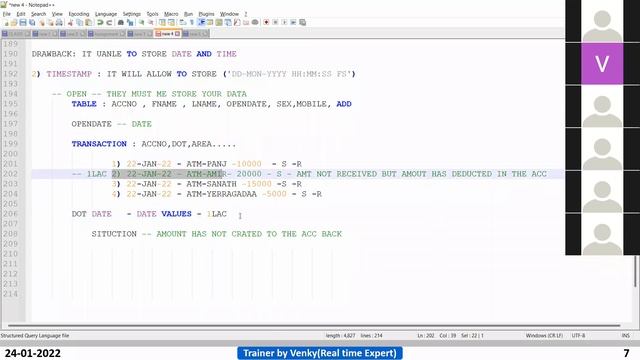This screenshot has width=640, height=360.
Task: Click the Zoom Out toolbar icon
Action: coord(151,22)
